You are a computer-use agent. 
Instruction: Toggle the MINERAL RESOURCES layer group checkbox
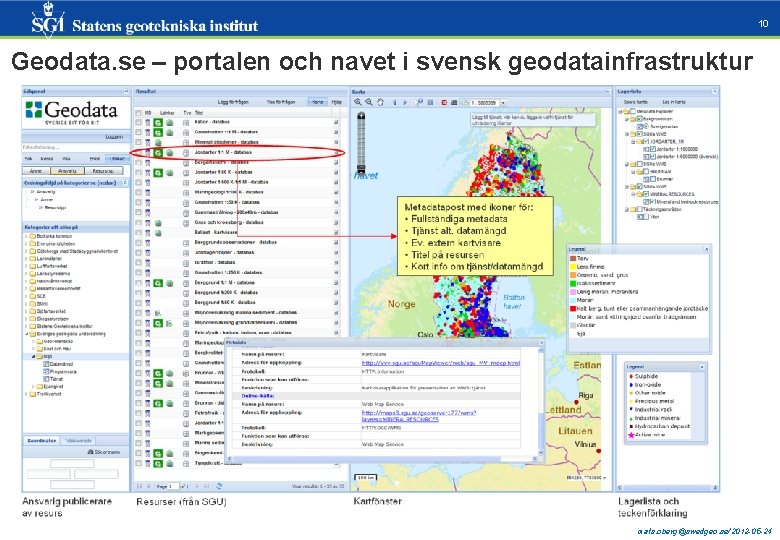coord(646,194)
